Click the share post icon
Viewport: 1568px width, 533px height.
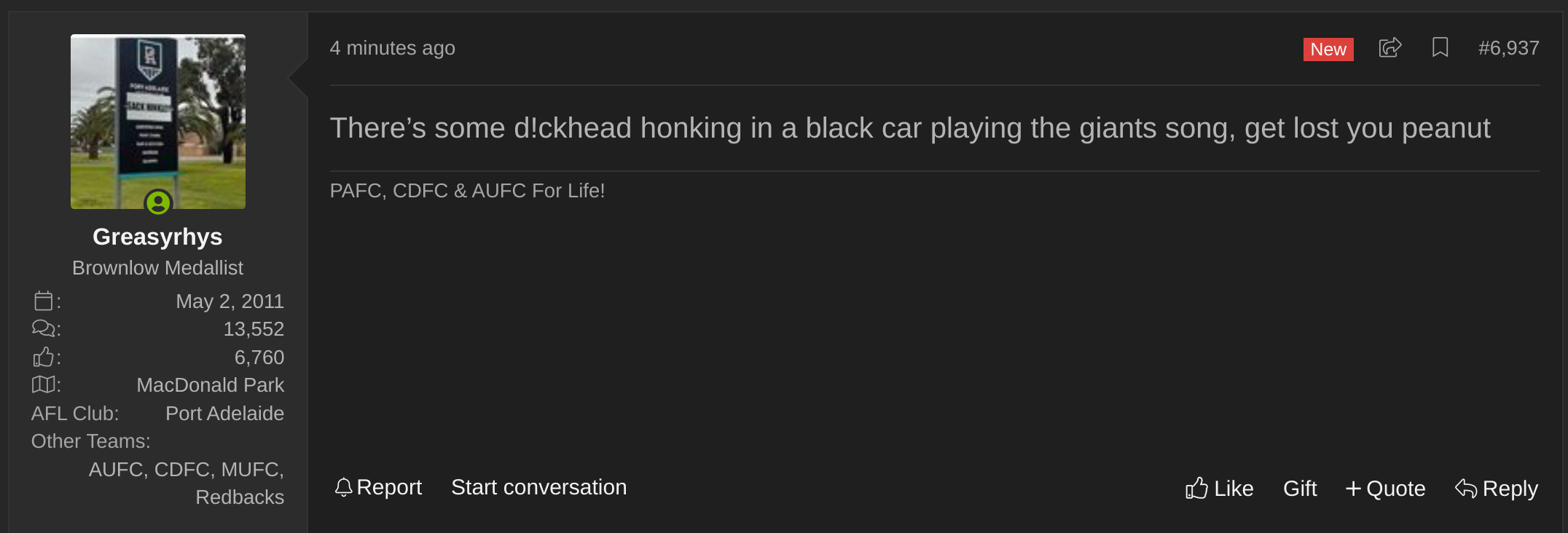click(1390, 48)
